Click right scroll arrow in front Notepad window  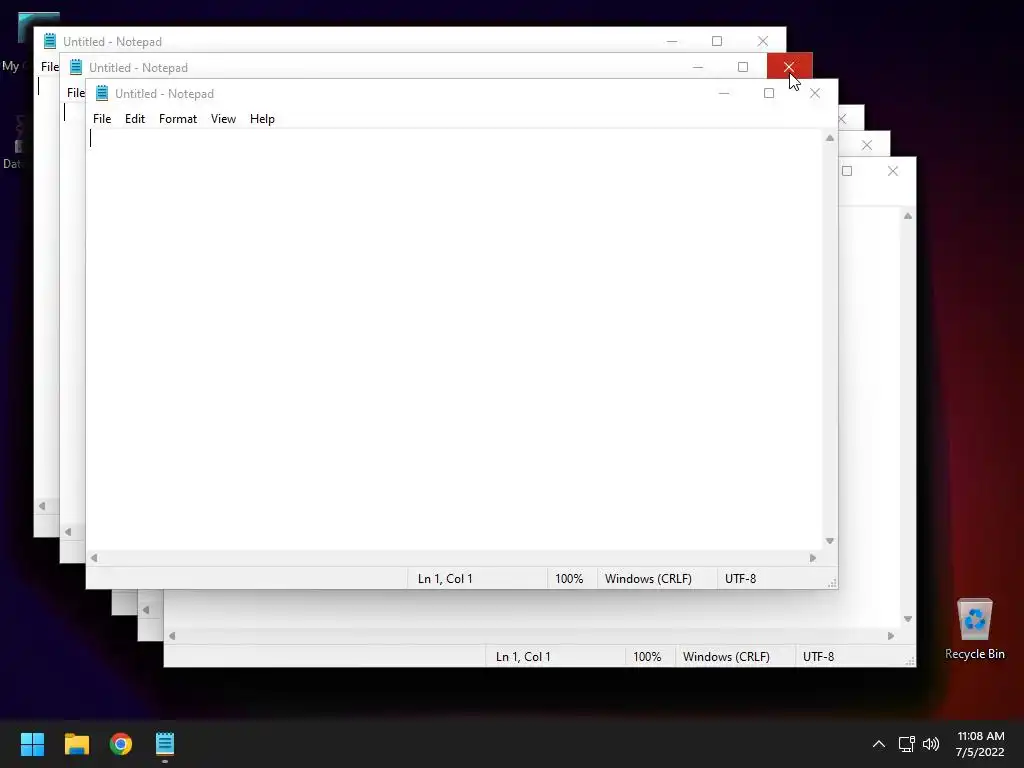pyautogui.click(x=813, y=558)
